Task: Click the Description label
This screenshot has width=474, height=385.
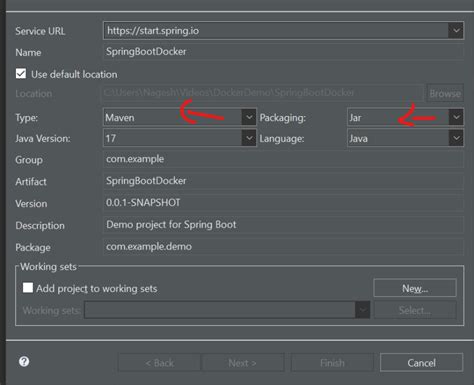Action: point(40,226)
